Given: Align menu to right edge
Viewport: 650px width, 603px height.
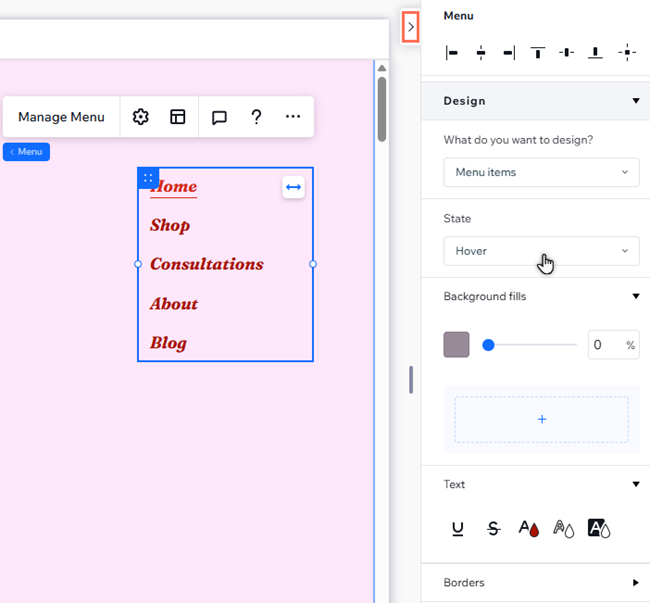Looking at the screenshot, I should 509,53.
